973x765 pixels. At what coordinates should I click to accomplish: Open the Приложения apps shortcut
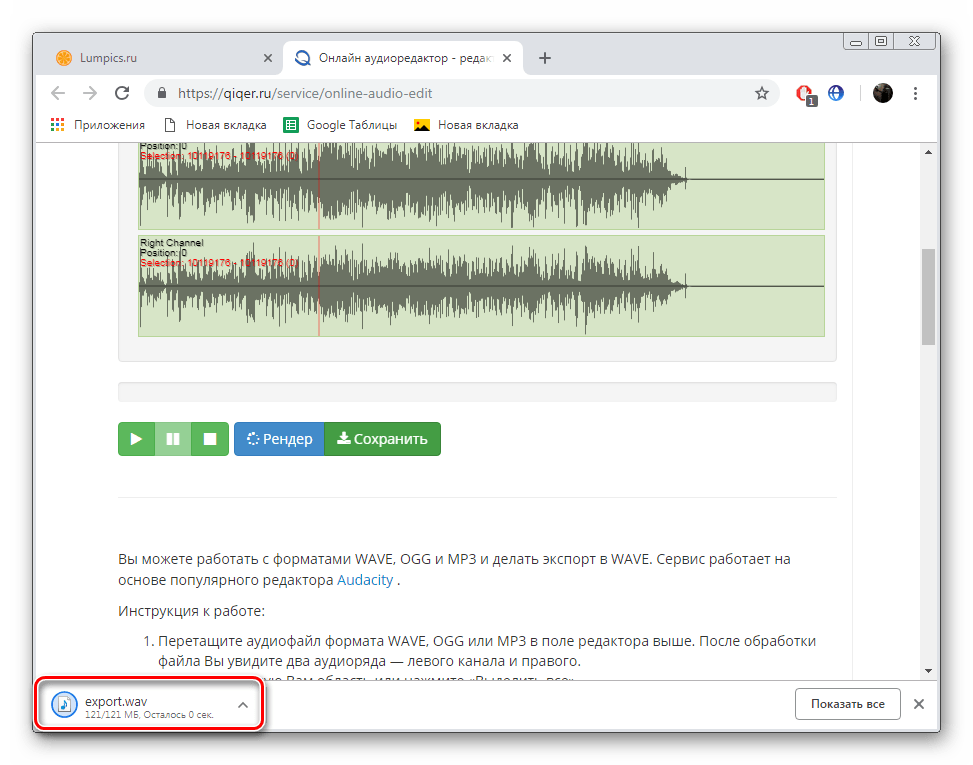point(98,125)
